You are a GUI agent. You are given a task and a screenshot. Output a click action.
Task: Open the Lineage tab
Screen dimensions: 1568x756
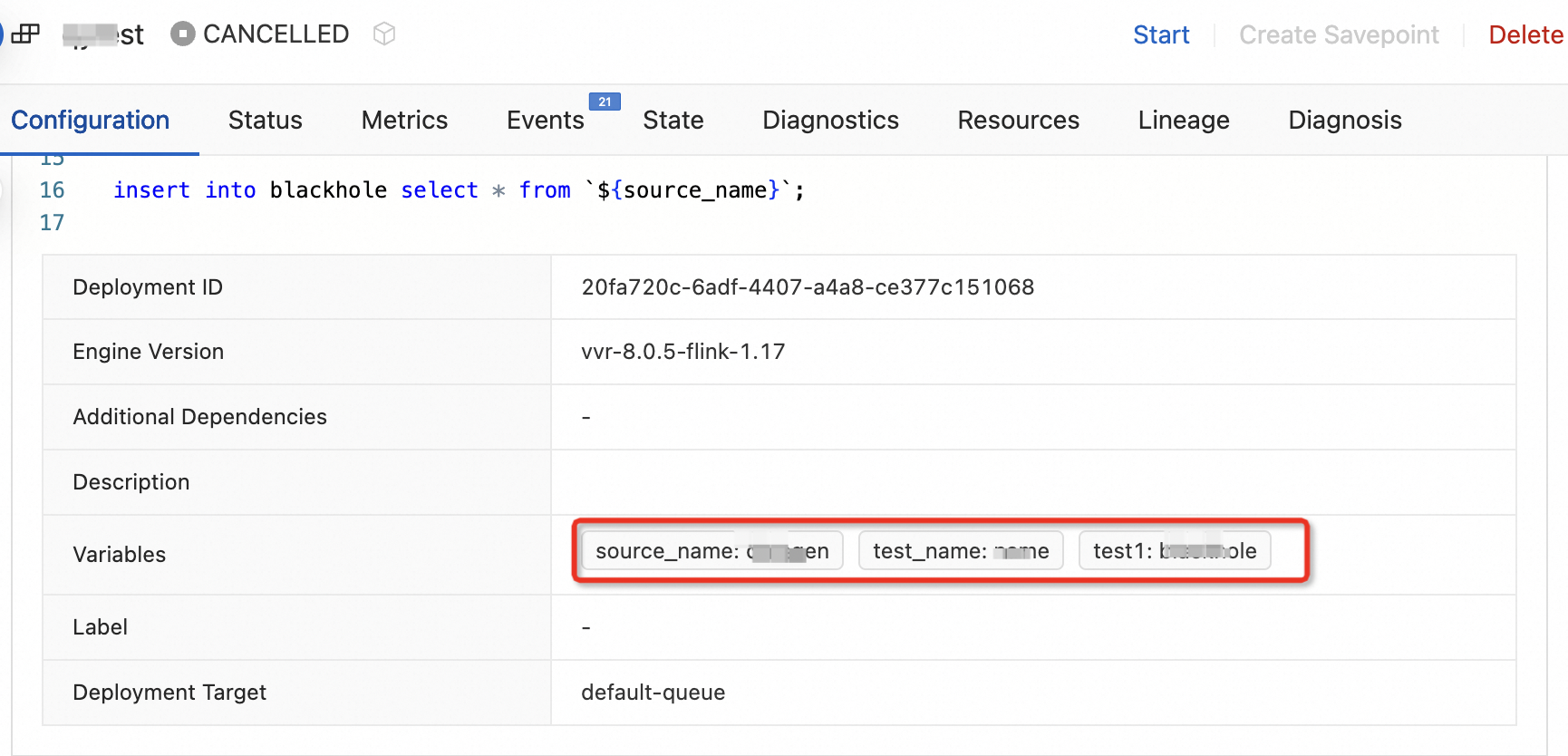1184,120
